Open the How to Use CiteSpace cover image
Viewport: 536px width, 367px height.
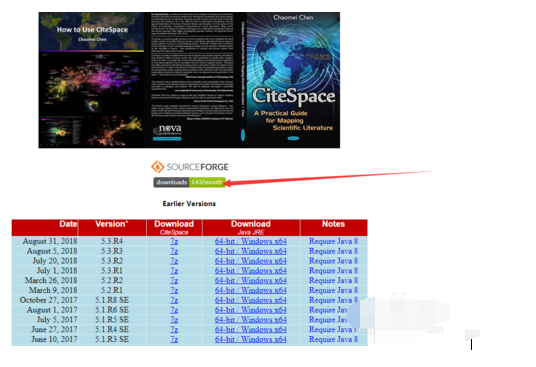(x=91, y=80)
